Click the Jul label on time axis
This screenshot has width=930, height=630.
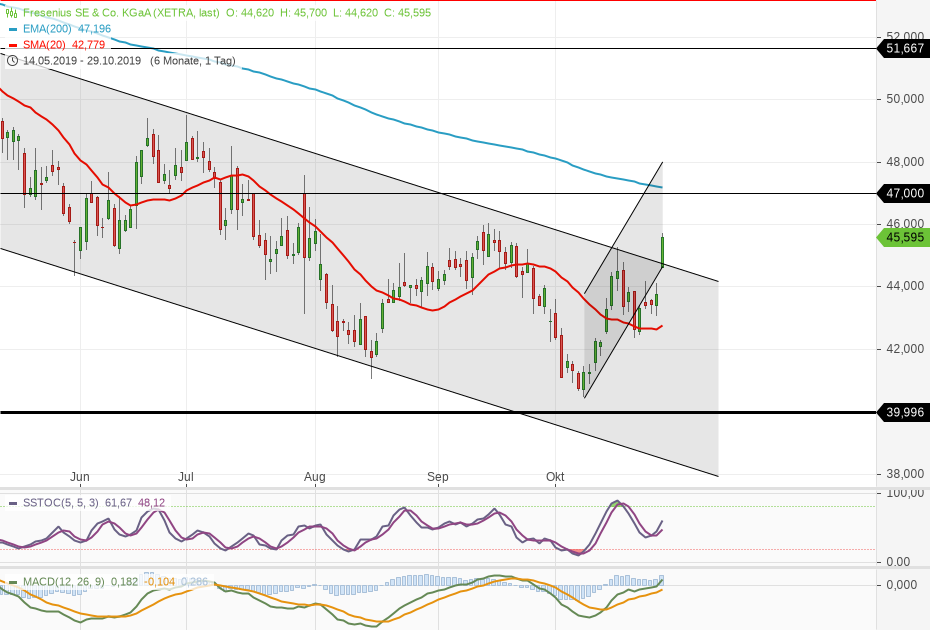pos(186,476)
